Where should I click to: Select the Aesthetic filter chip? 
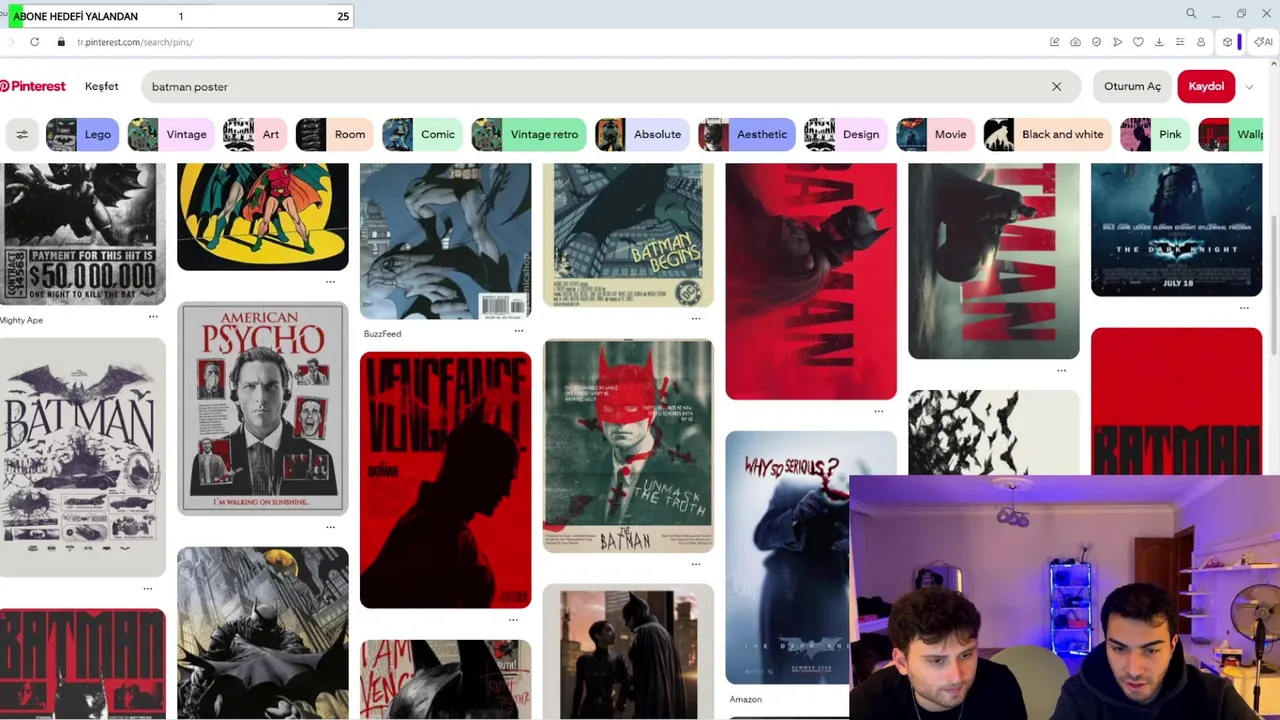tap(747, 134)
